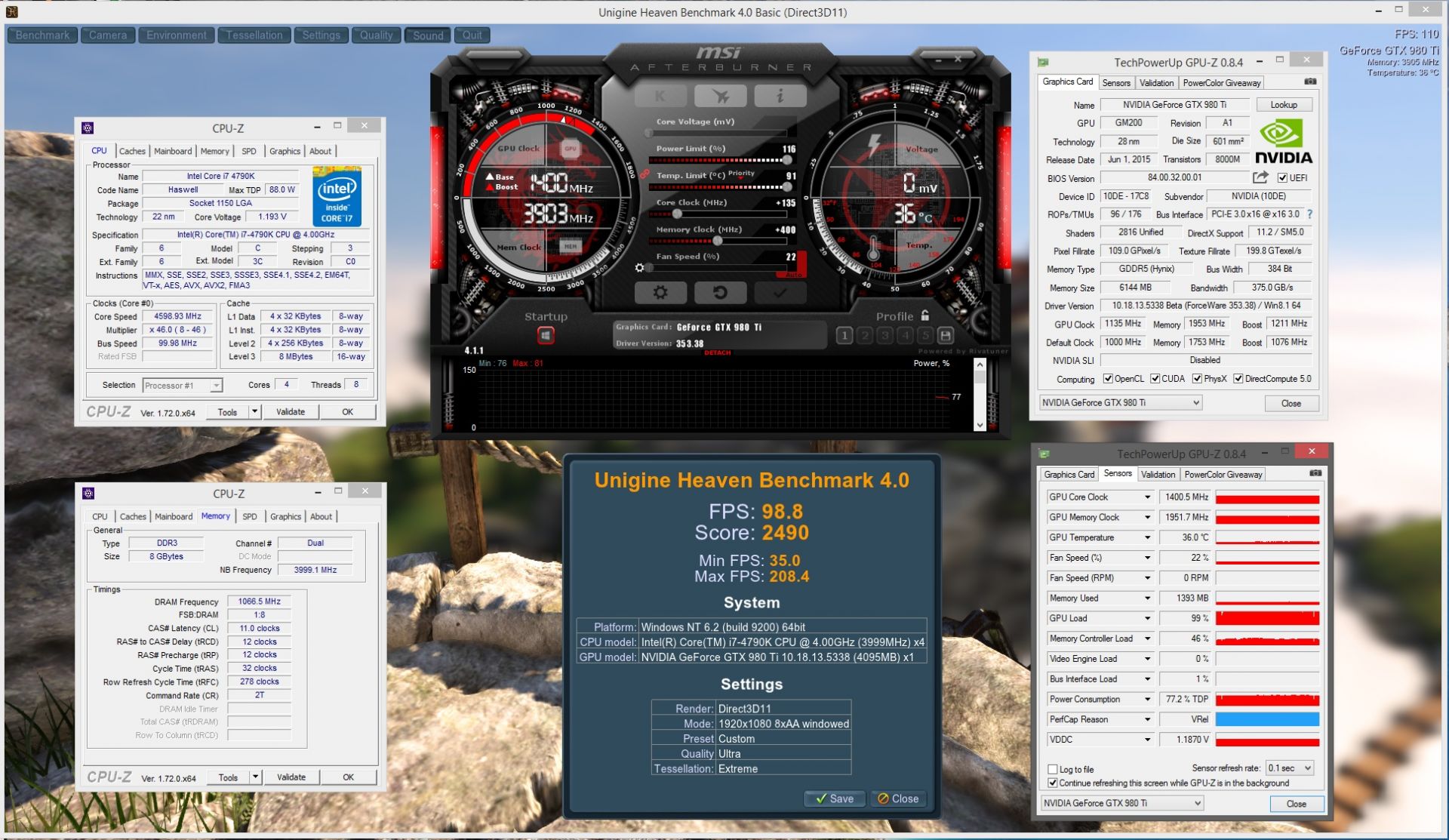Click the Intel Core i7 logo in CPU-Z
This screenshot has height=840, width=1449.
(337, 196)
